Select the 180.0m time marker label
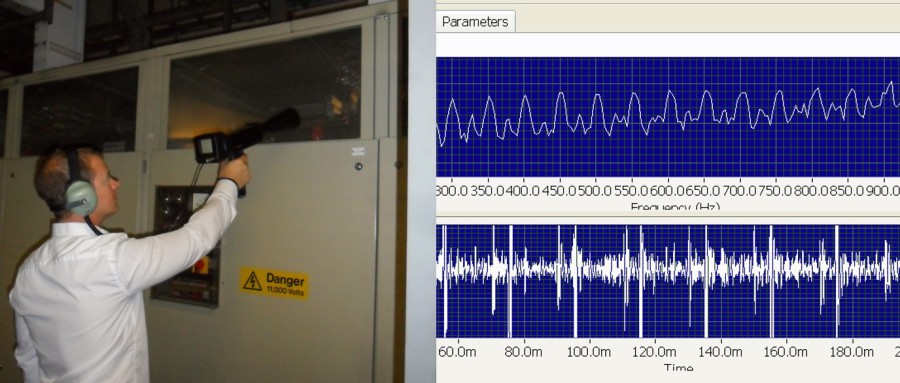This screenshot has width=900, height=383. tap(853, 351)
